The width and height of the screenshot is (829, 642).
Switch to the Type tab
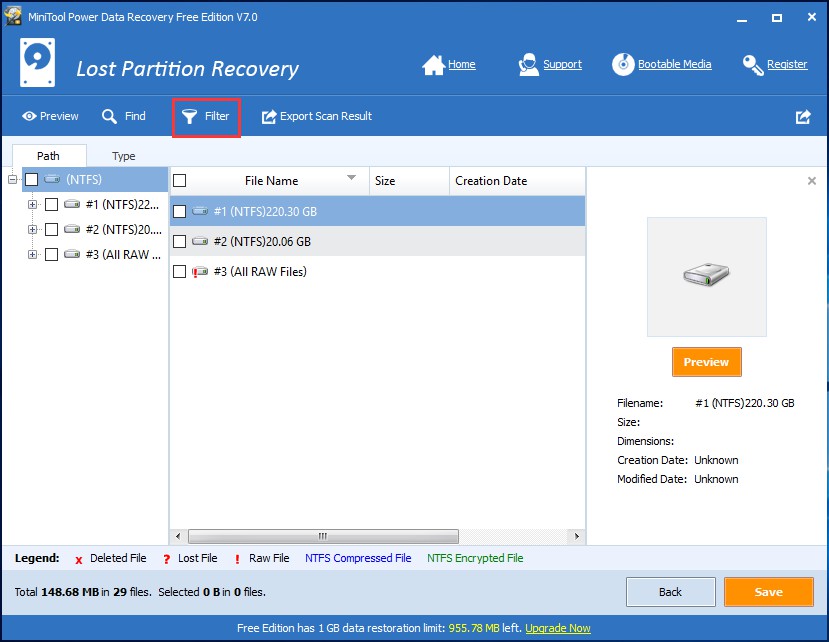pyautogui.click(x=123, y=156)
